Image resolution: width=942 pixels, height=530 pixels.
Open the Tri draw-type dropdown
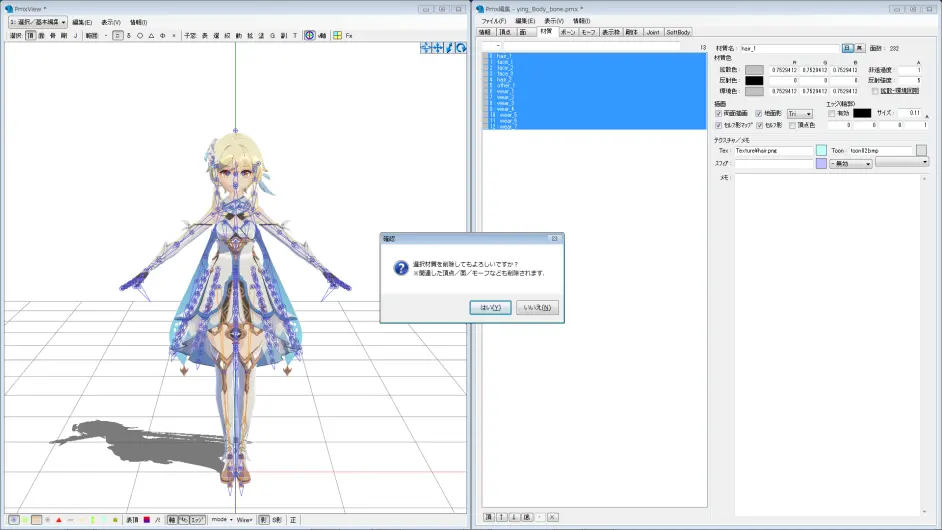tap(800, 114)
